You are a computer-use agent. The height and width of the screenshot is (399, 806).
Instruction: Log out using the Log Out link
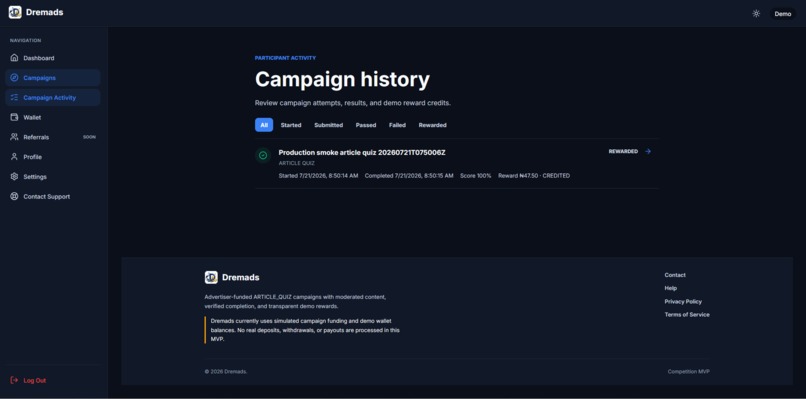(34, 380)
